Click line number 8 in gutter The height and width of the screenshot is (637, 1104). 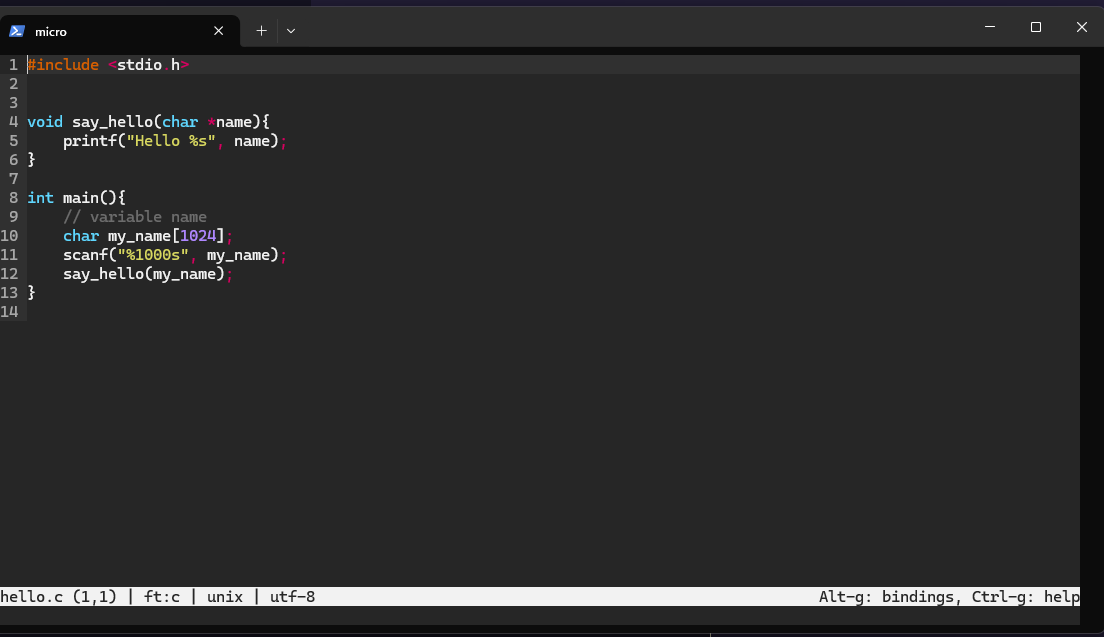(13, 198)
